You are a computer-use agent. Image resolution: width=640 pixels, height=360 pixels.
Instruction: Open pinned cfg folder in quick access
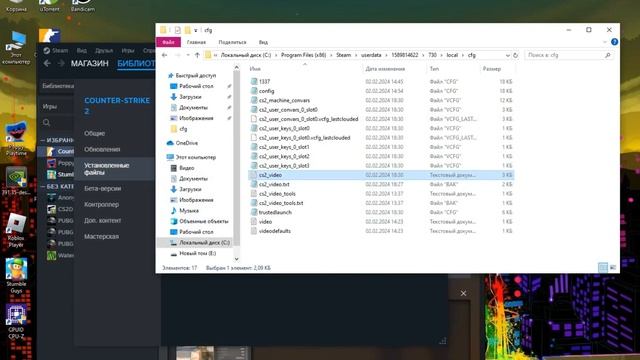[x=183, y=129]
